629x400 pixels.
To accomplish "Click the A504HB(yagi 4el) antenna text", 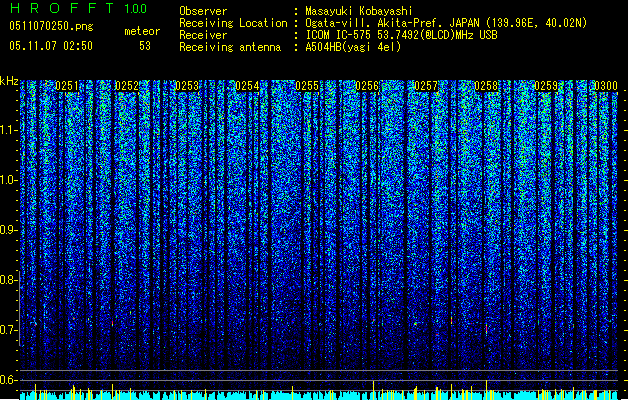I will coord(353,47).
